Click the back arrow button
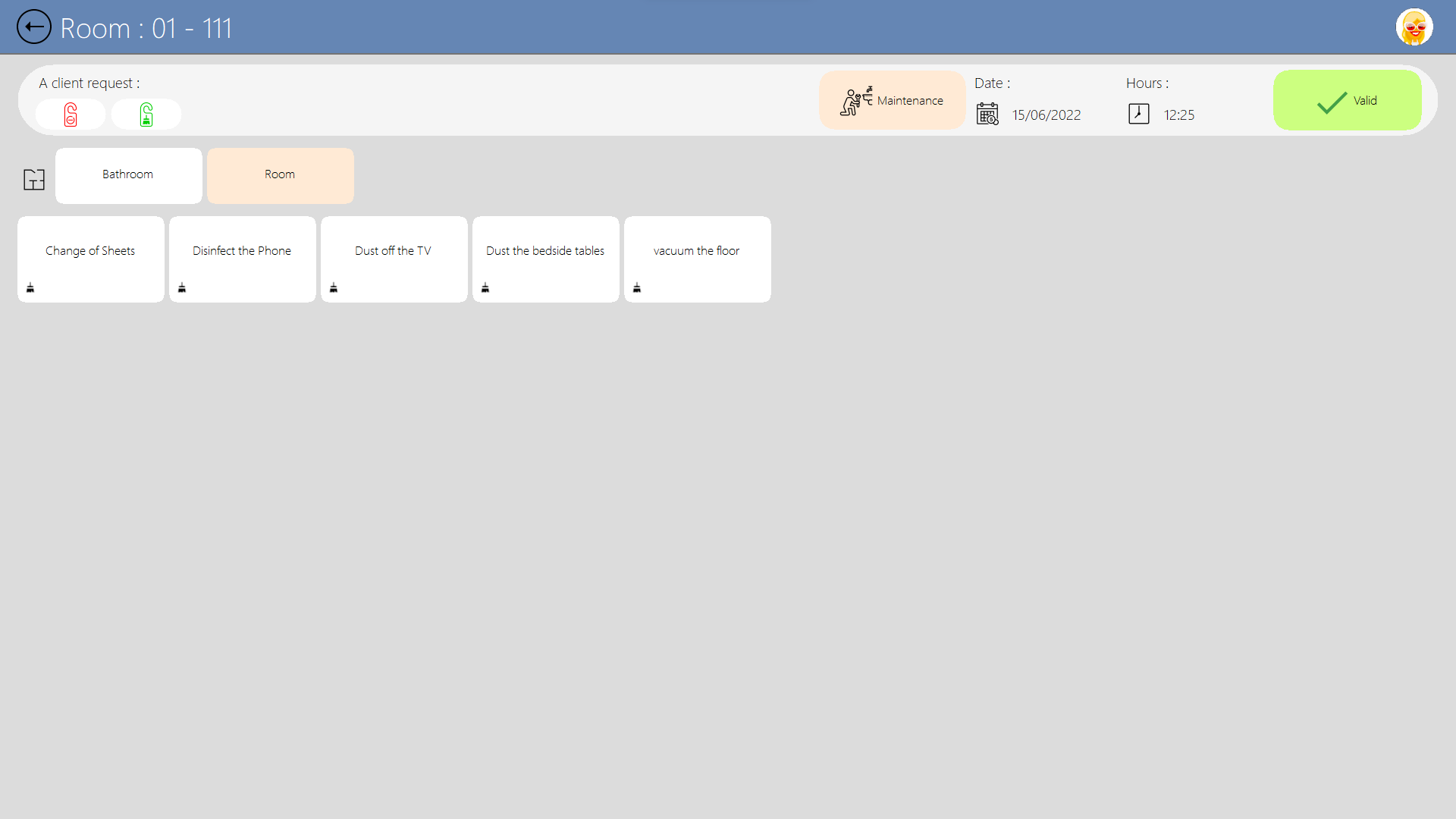 pyautogui.click(x=33, y=27)
